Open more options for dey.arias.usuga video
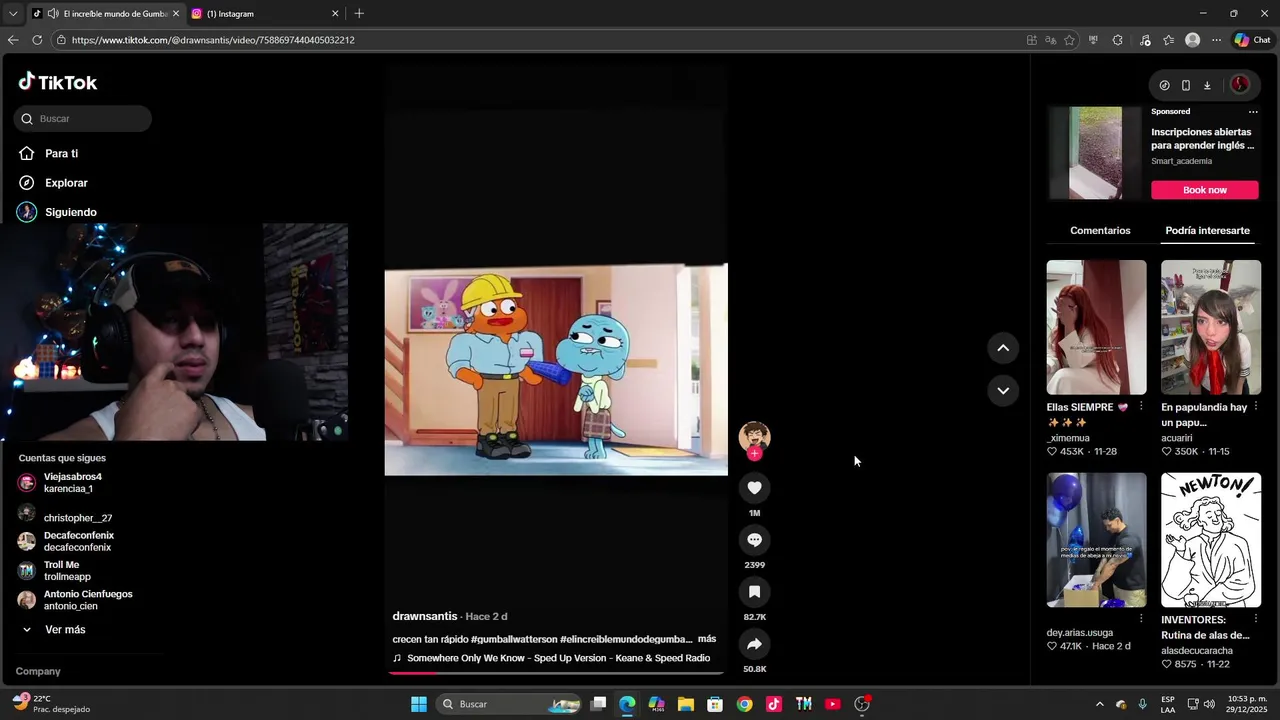The height and width of the screenshot is (720, 1280). [x=1141, y=619]
